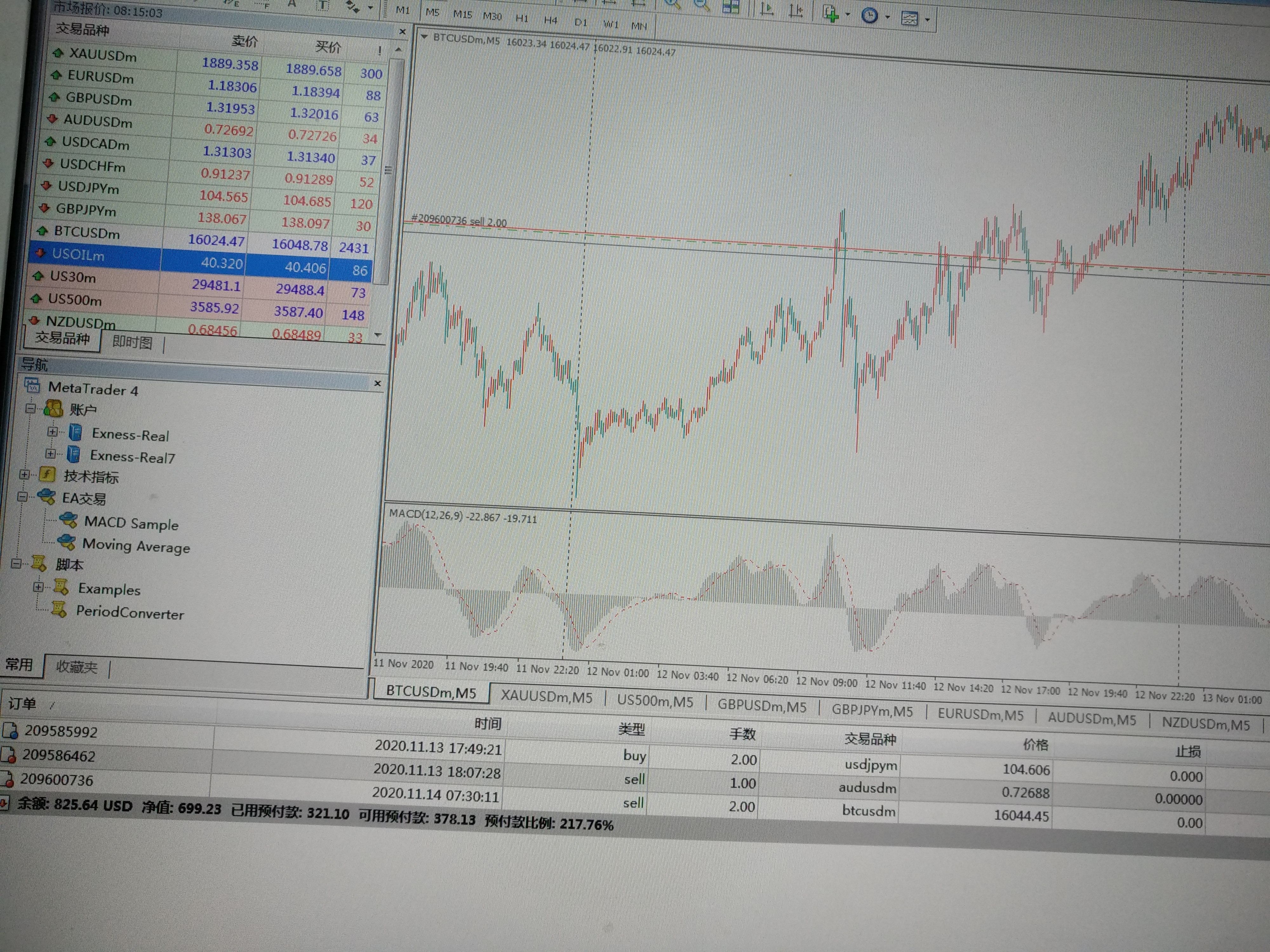Open the chart Templates icon
The image size is (1270, 952).
click(909, 18)
